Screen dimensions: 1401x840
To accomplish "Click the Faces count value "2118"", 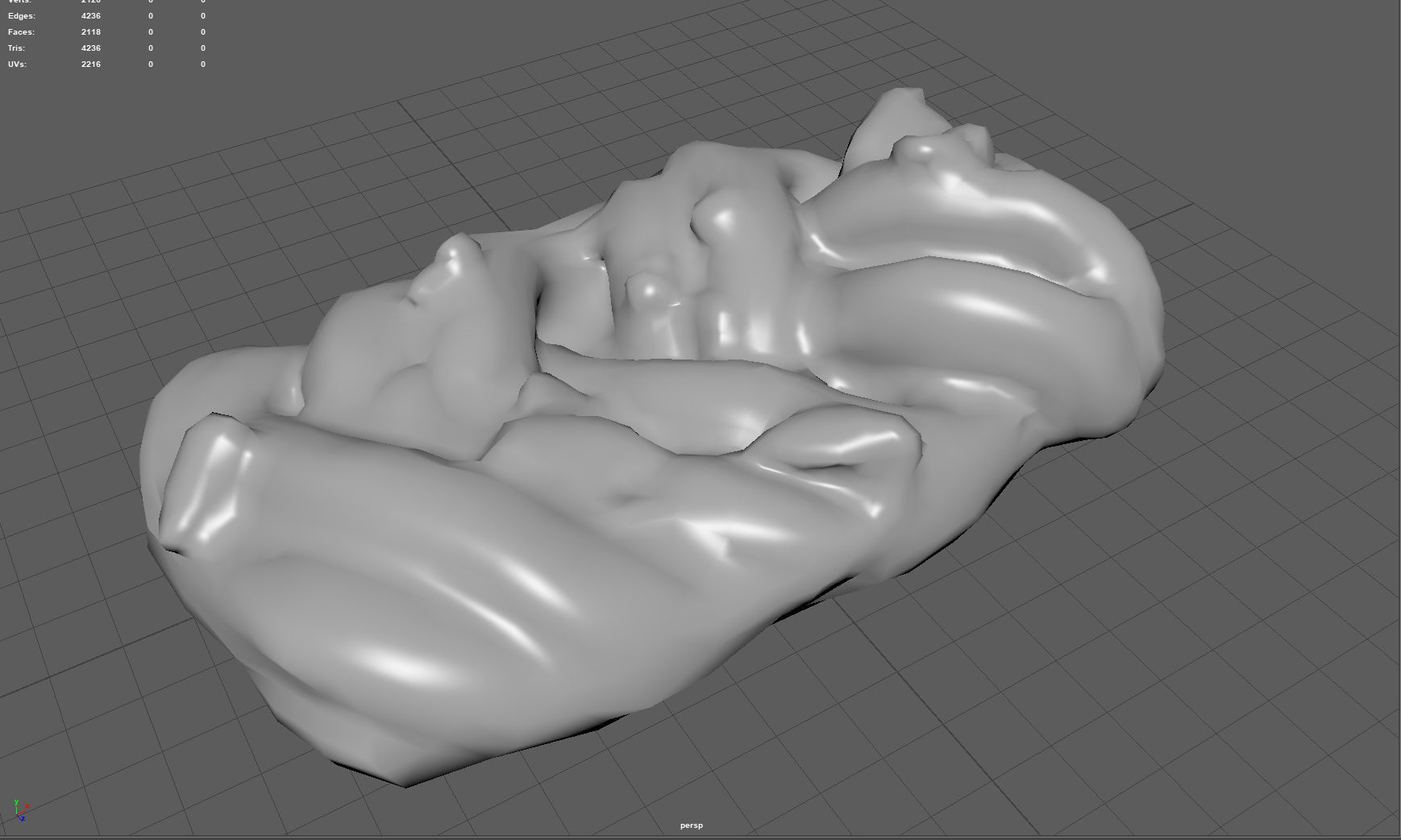I will pyautogui.click(x=91, y=32).
